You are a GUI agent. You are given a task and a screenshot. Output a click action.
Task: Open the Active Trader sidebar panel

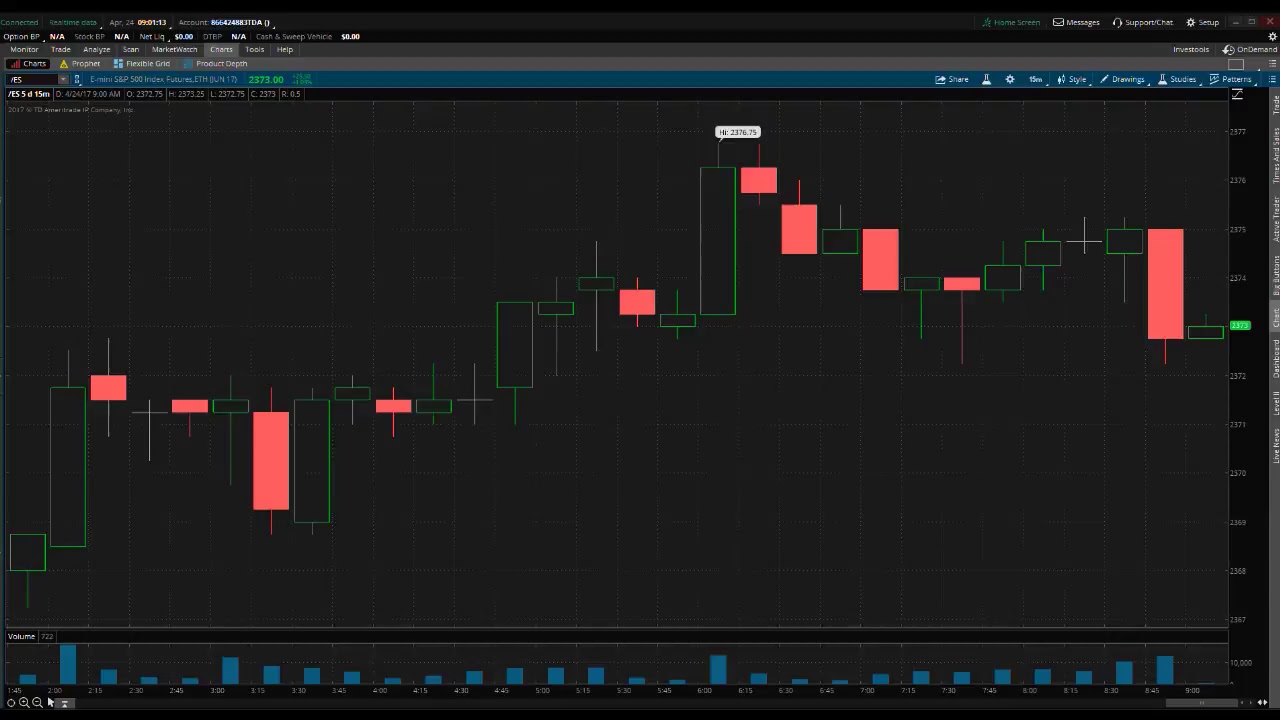[1275, 219]
